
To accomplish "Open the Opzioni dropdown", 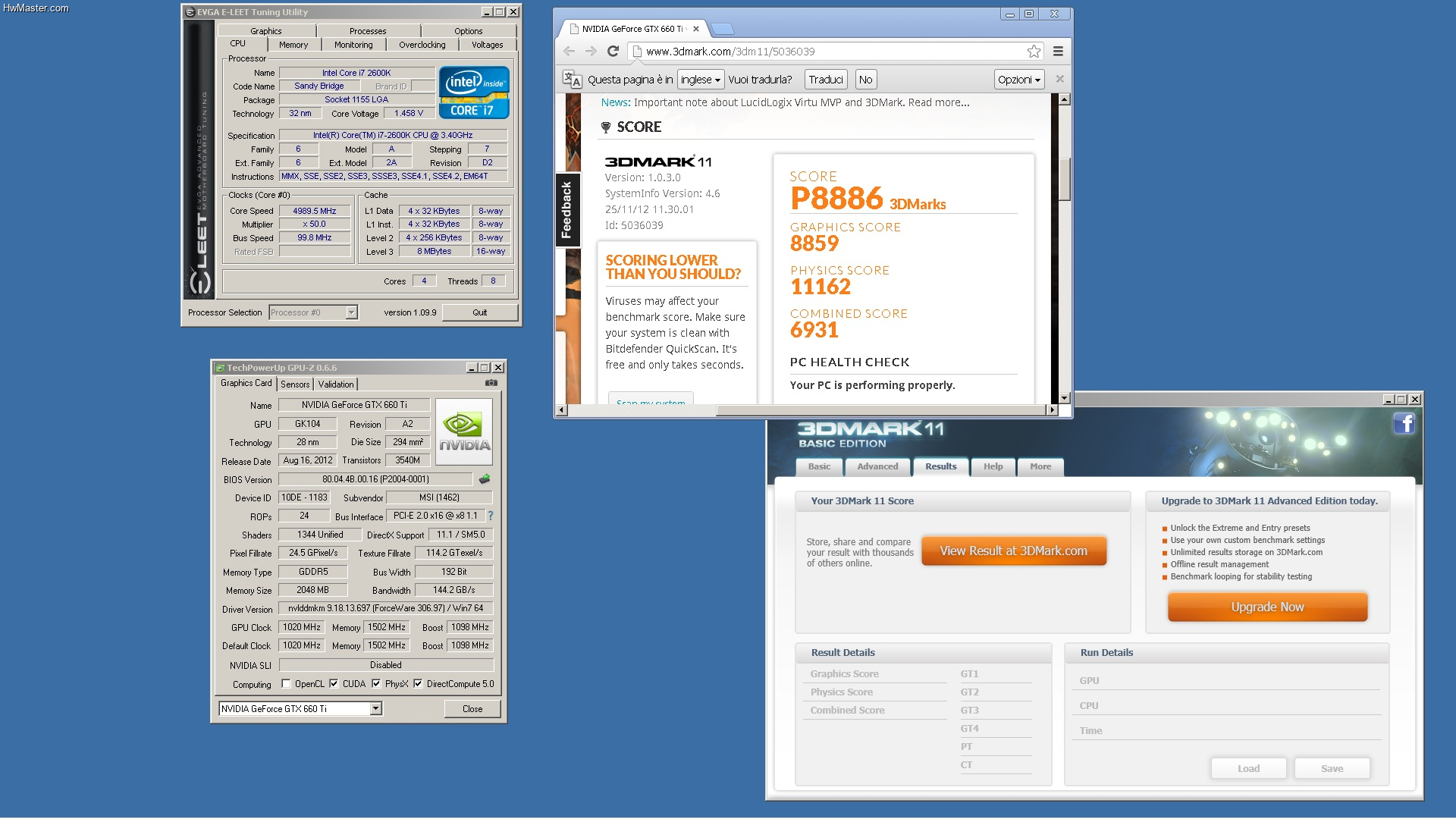I will [1019, 80].
